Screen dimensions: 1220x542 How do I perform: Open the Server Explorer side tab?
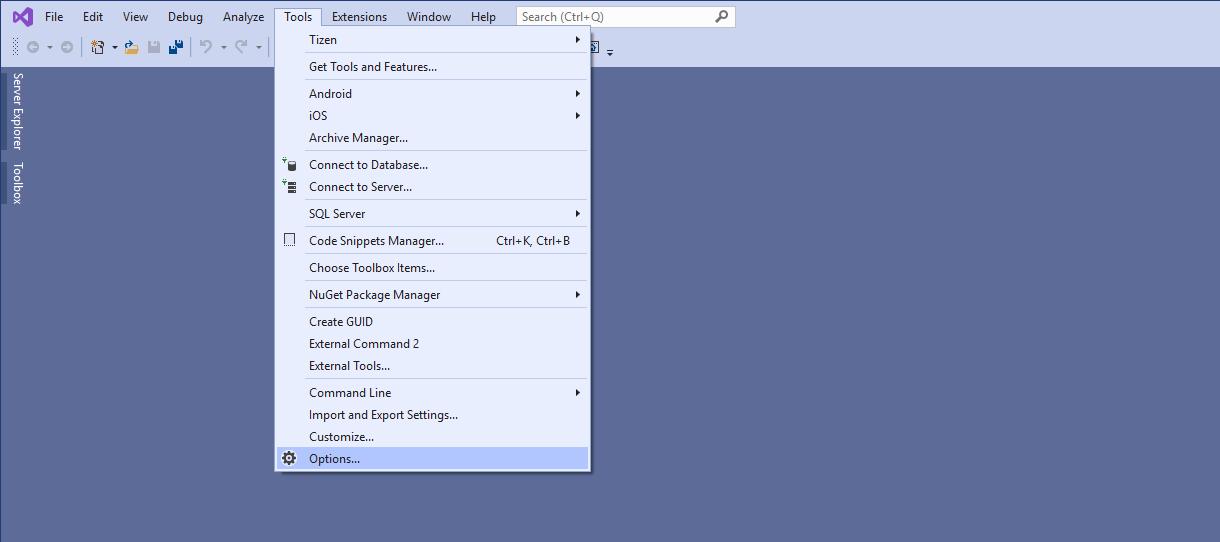[x=17, y=110]
